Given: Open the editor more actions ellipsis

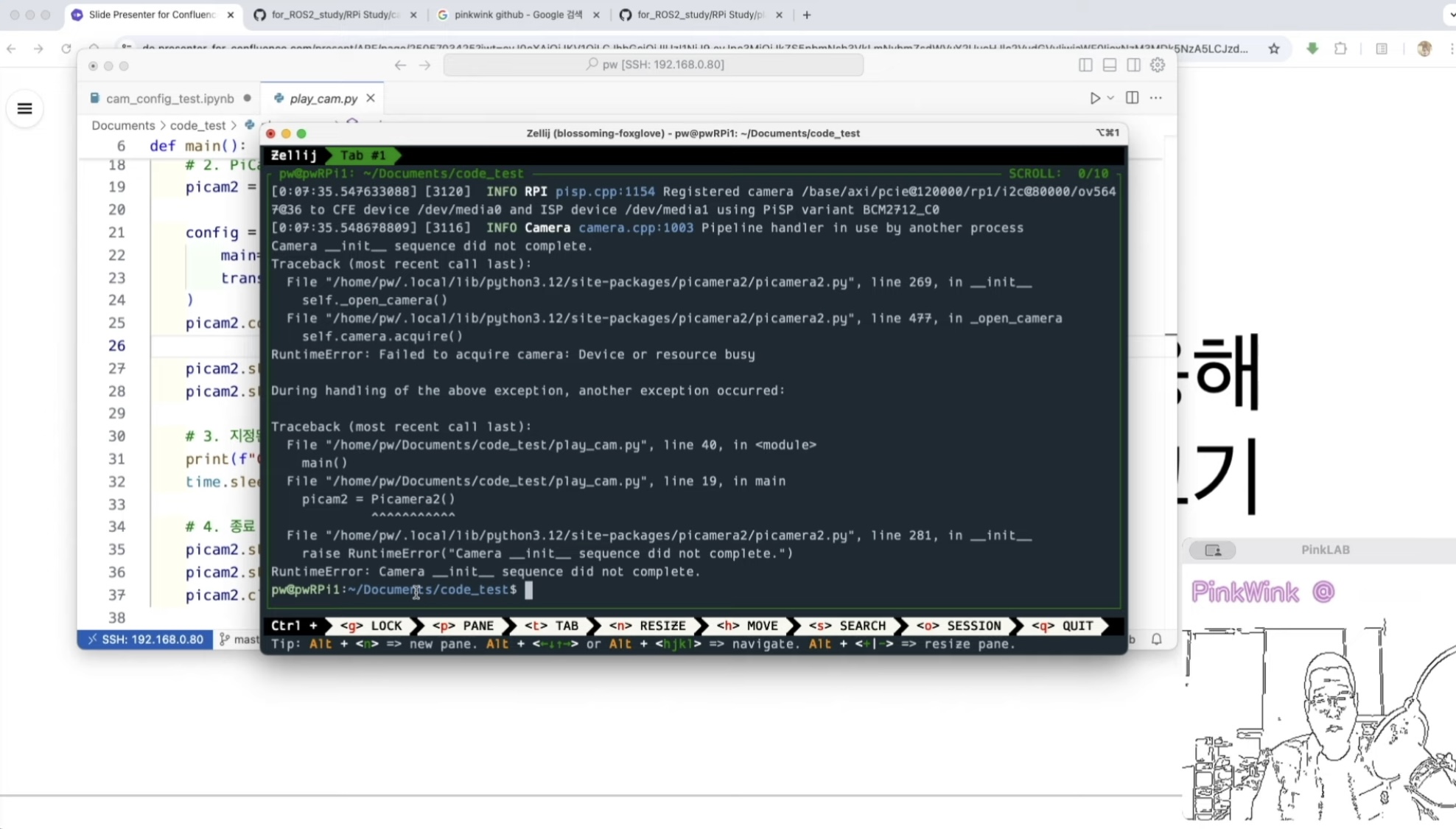Looking at the screenshot, I should 1155,98.
